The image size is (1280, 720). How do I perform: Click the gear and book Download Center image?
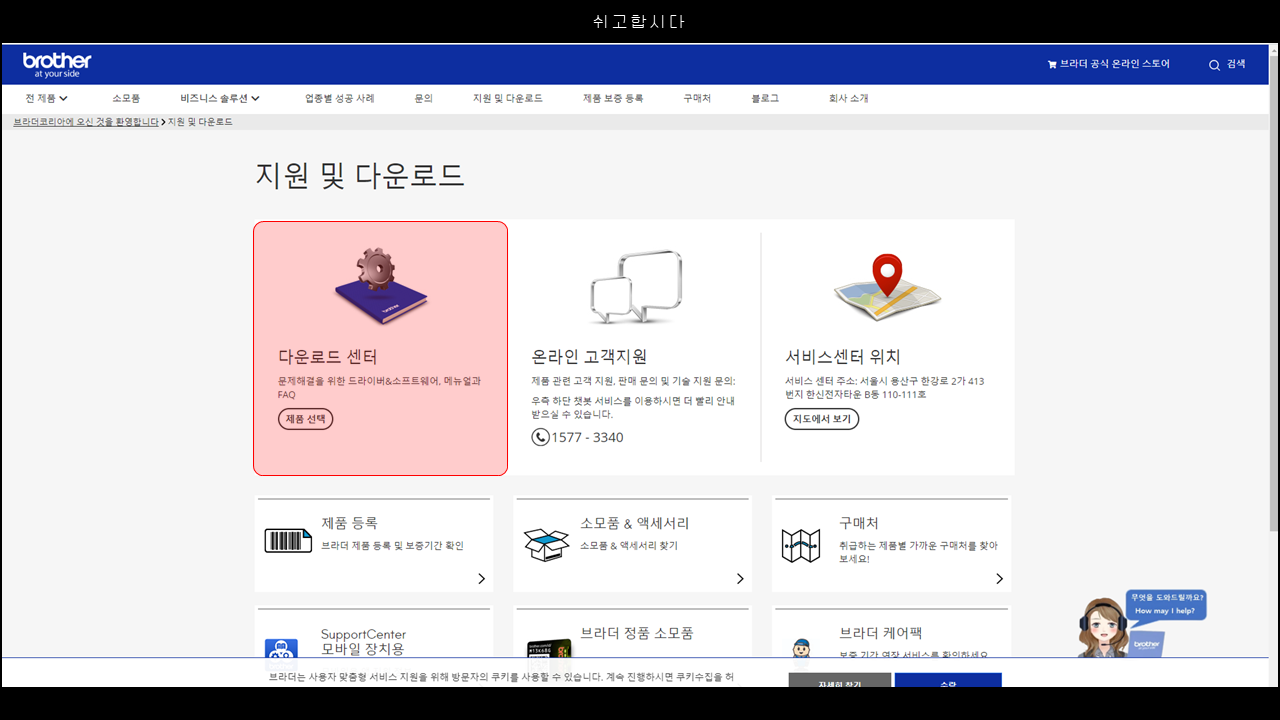[x=381, y=287]
